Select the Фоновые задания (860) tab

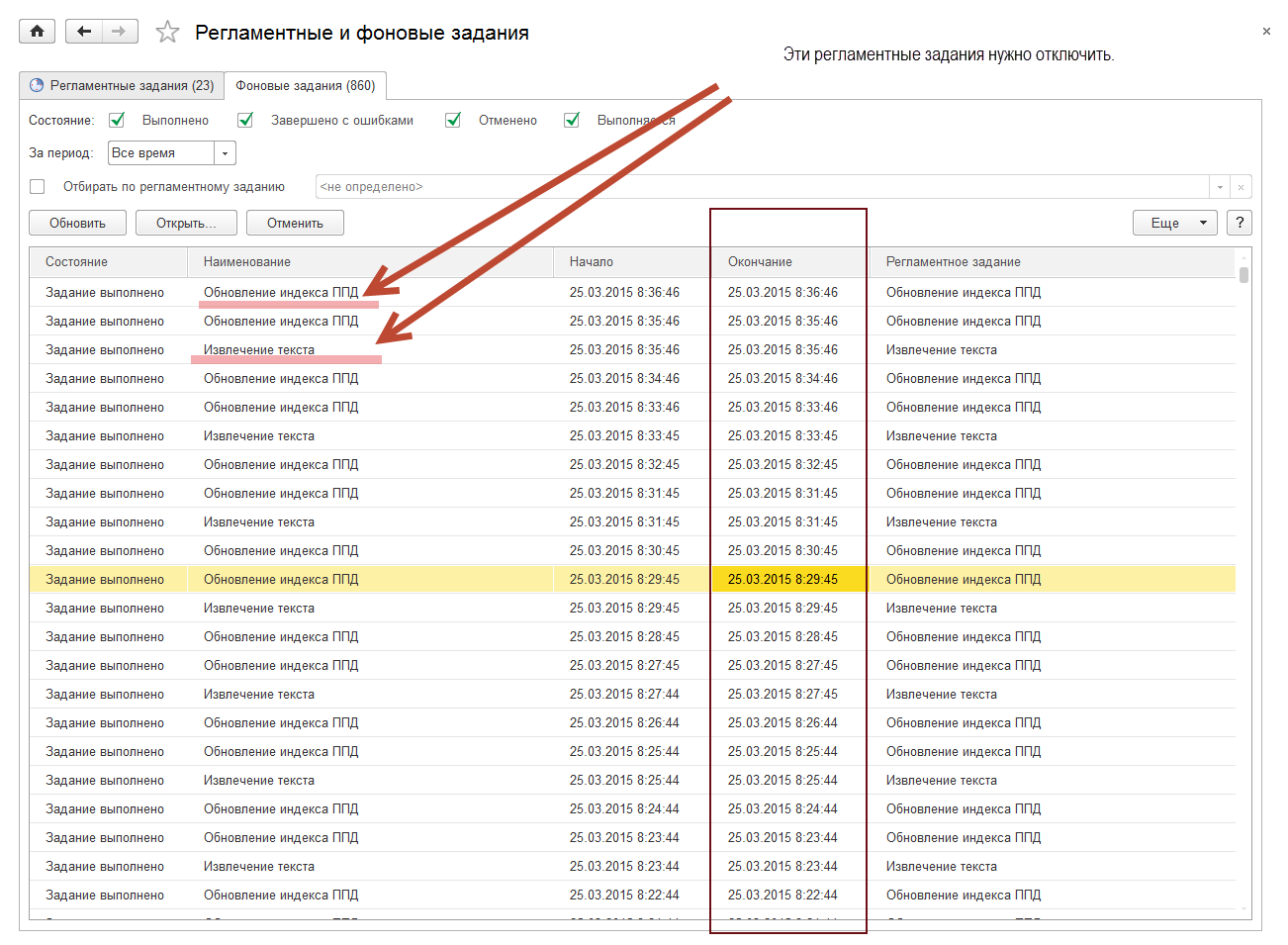point(306,85)
